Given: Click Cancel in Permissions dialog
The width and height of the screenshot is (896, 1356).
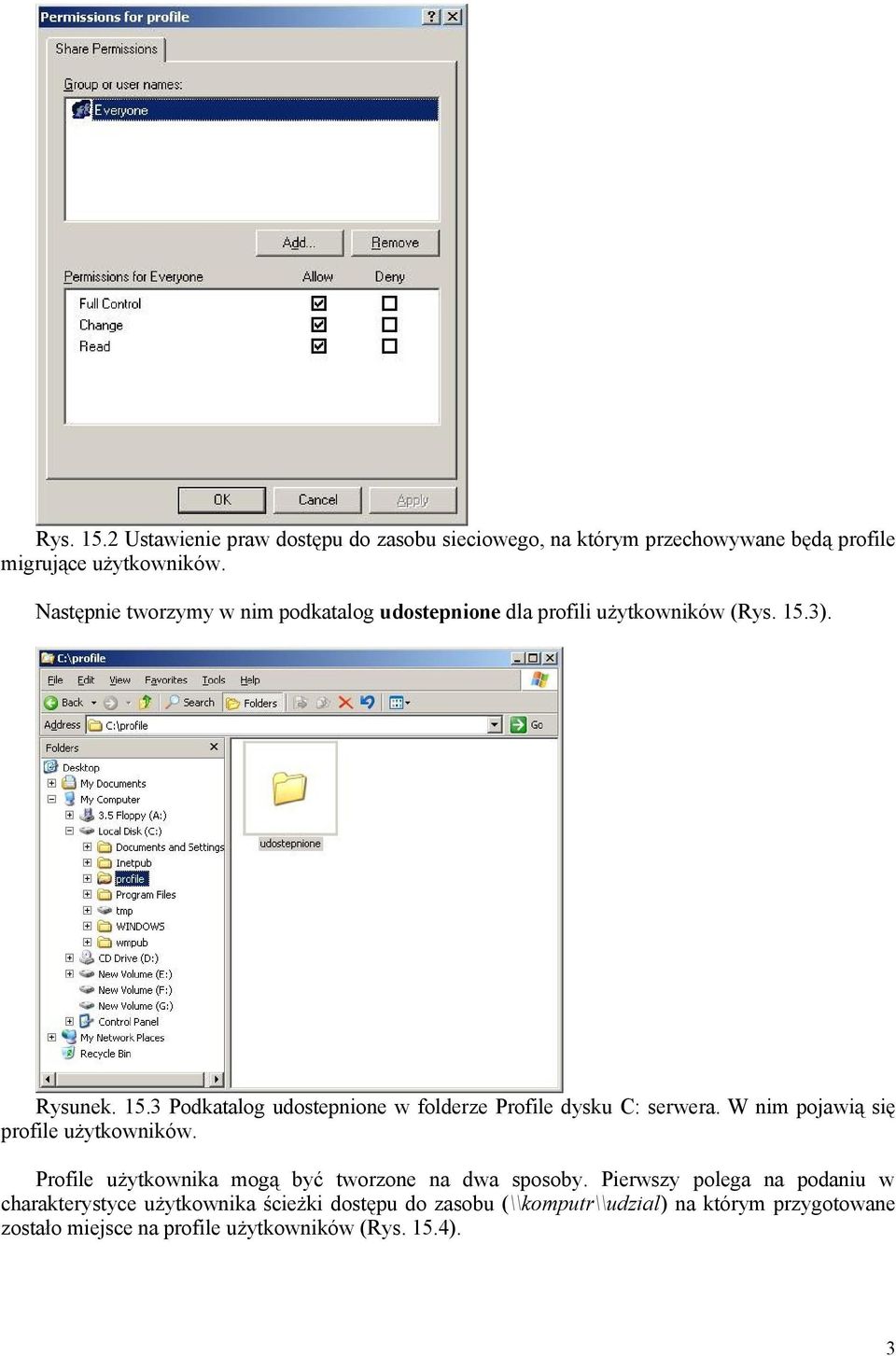Looking at the screenshot, I should [x=317, y=500].
